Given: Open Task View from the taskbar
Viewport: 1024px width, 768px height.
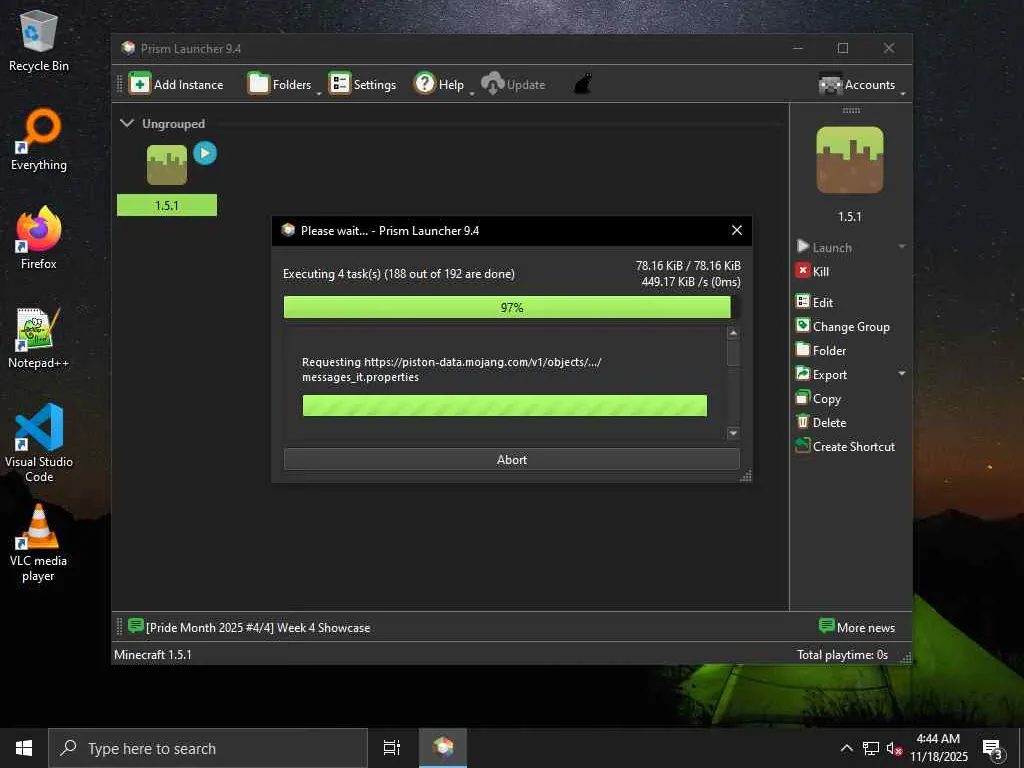Looking at the screenshot, I should 392,748.
